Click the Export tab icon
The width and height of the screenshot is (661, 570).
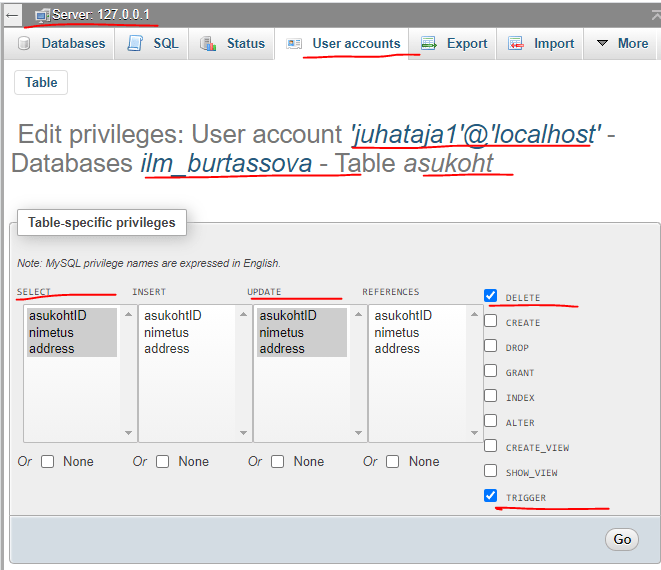coord(429,44)
